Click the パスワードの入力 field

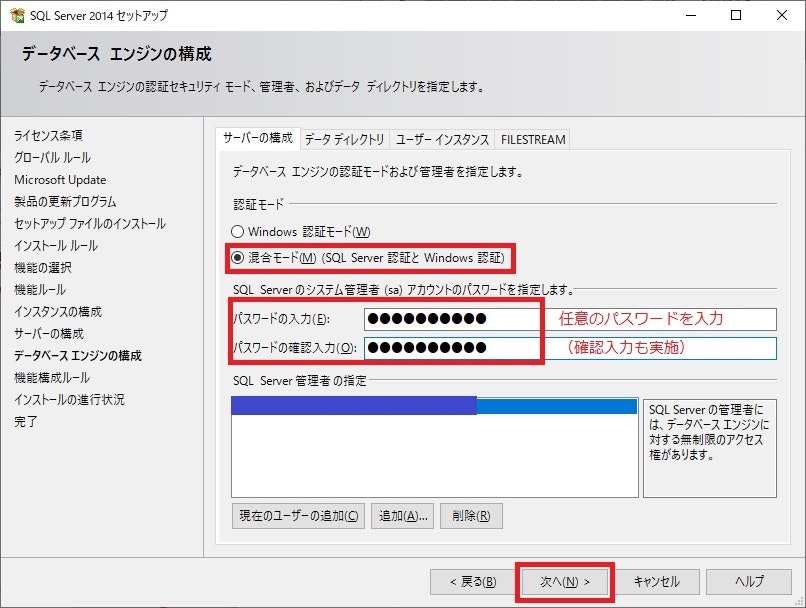click(x=570, y=319)
